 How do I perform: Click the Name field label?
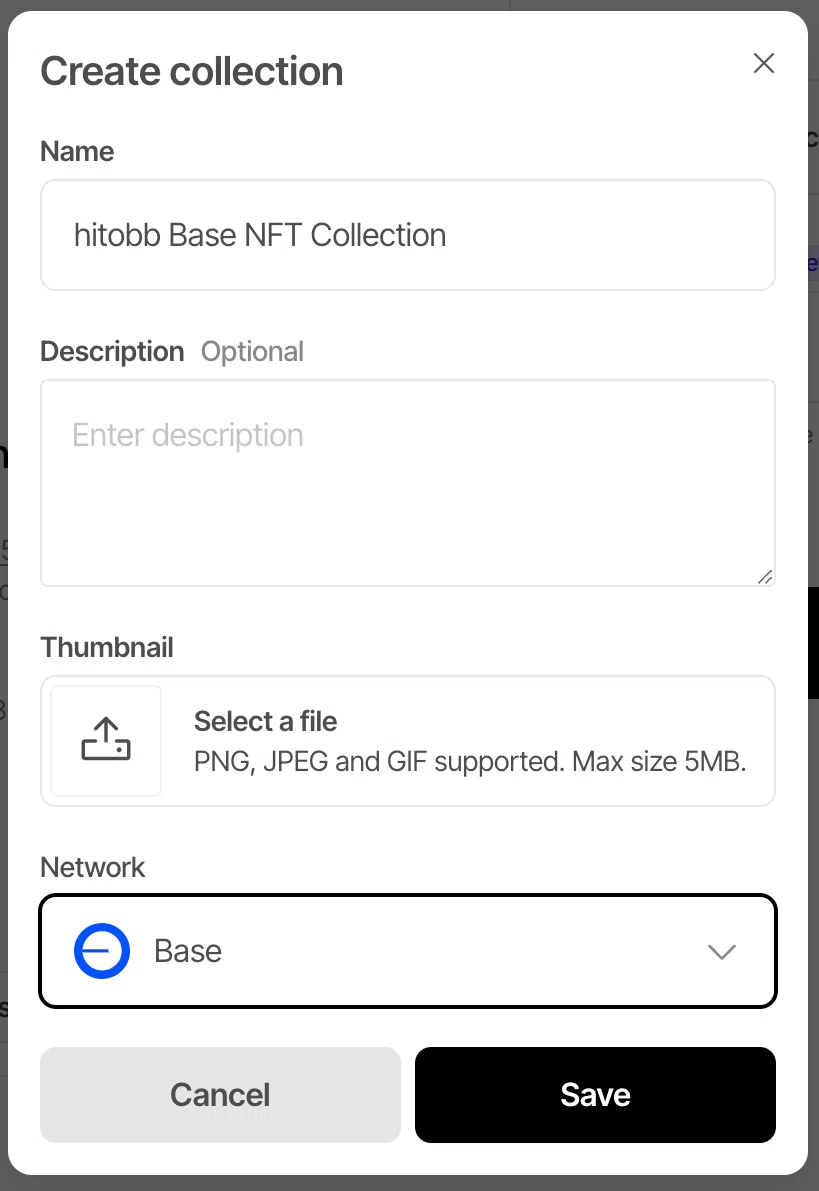coord(77,151)
